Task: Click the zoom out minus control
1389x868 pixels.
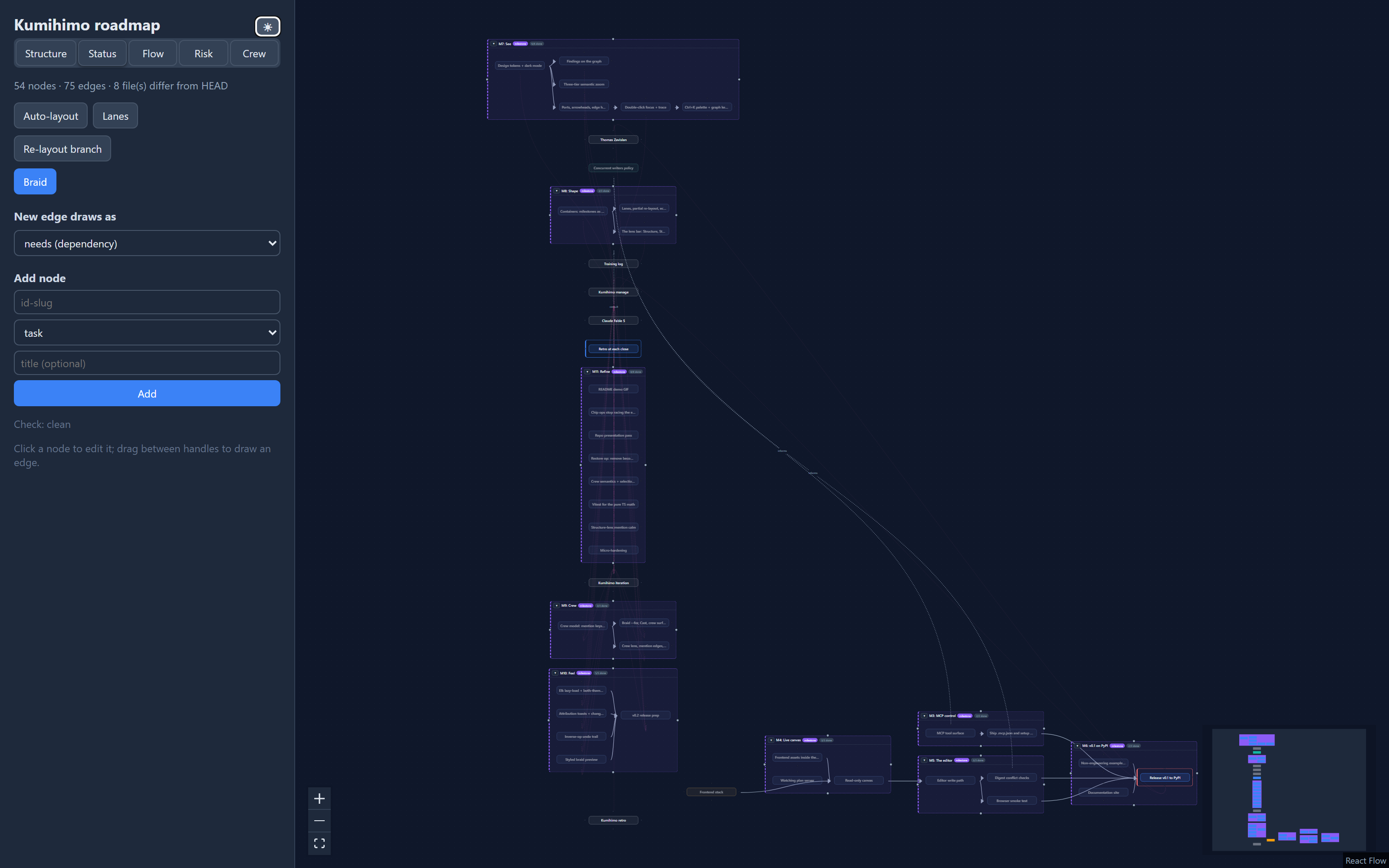Action: click(319, 821)
